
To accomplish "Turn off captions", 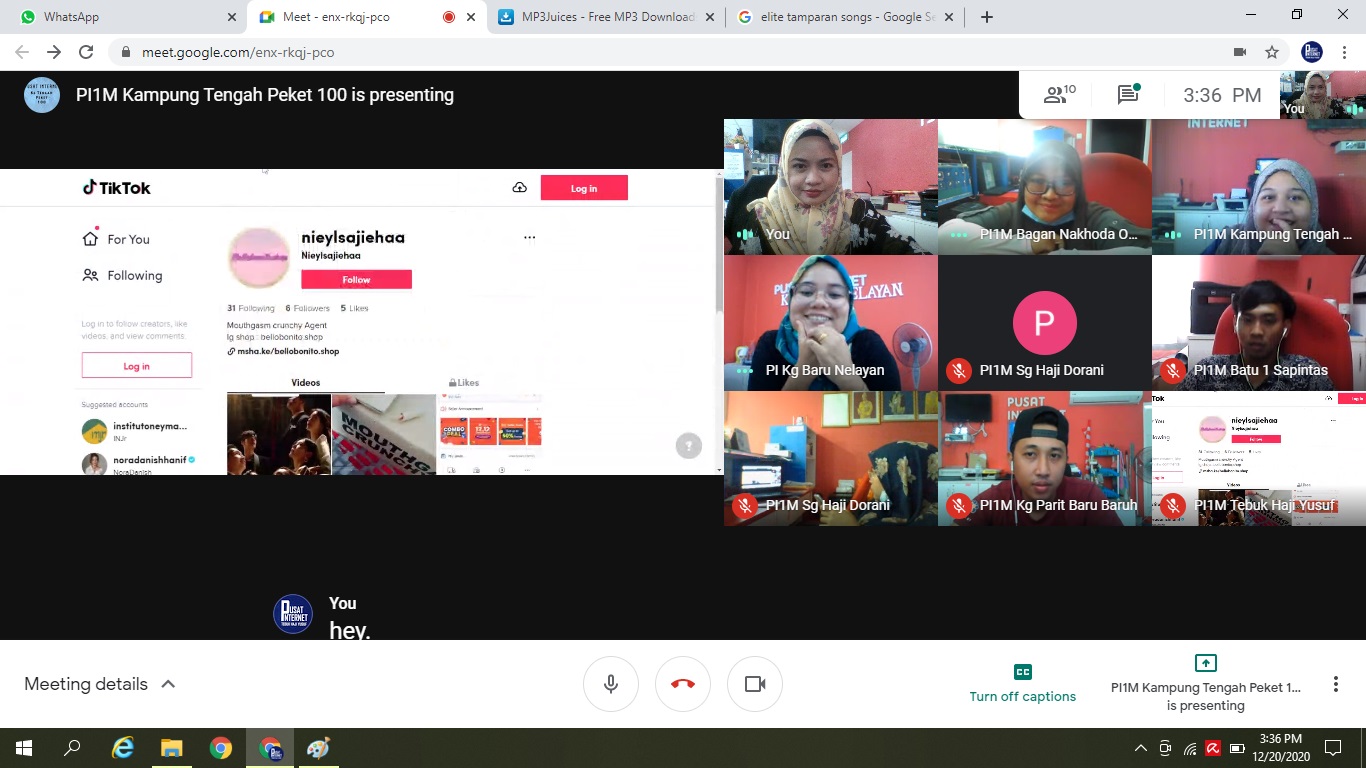I will pyautogui.click(x=1022, y=684).
